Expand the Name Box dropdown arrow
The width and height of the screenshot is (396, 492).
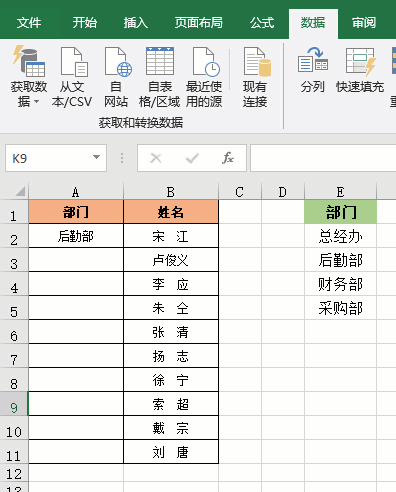click(x=96, y=157)
